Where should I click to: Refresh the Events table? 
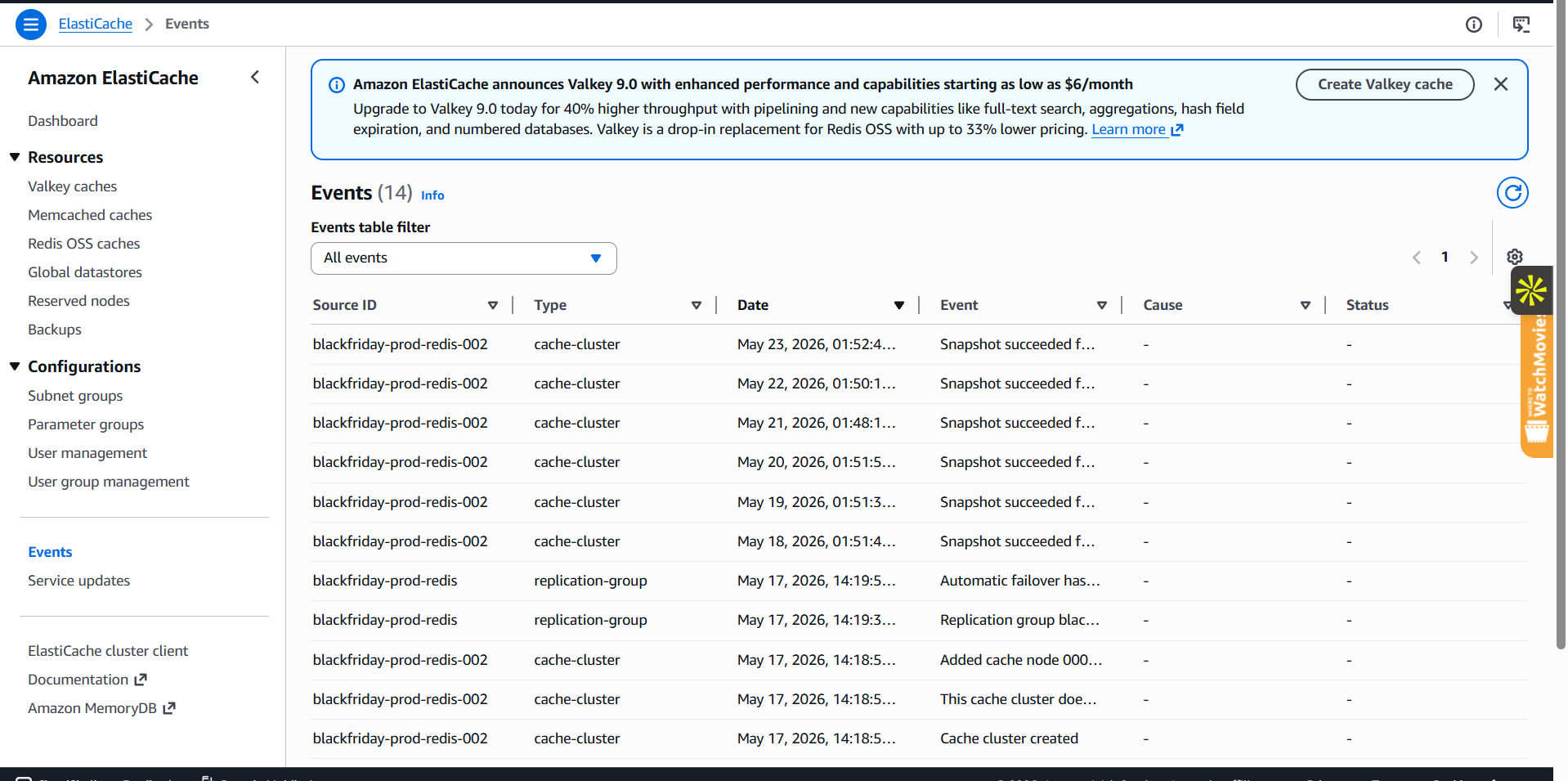click(x=1512, y=193)
